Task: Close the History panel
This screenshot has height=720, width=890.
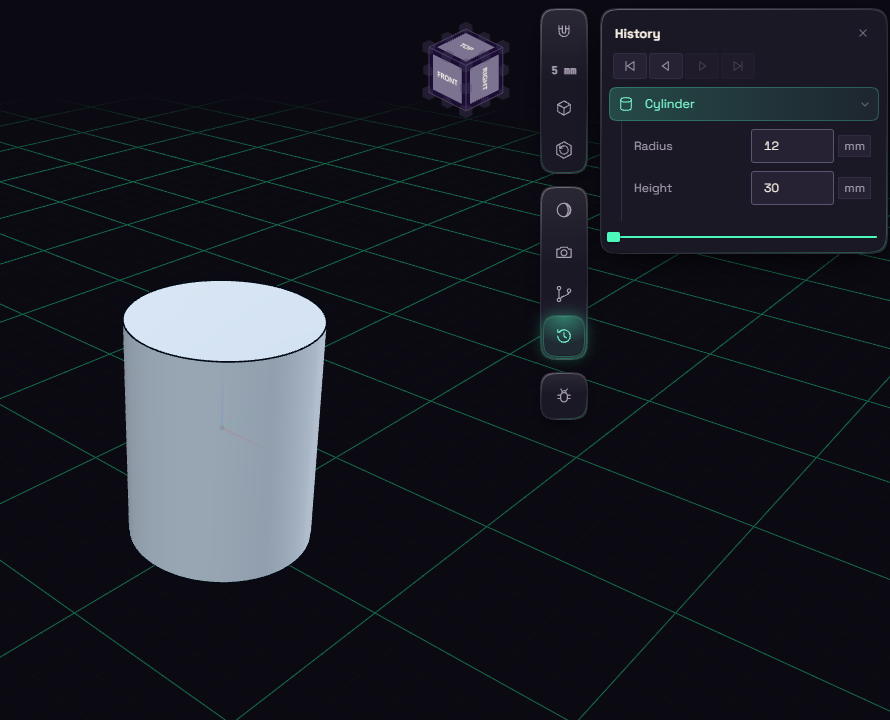Action: coord(863,34)
